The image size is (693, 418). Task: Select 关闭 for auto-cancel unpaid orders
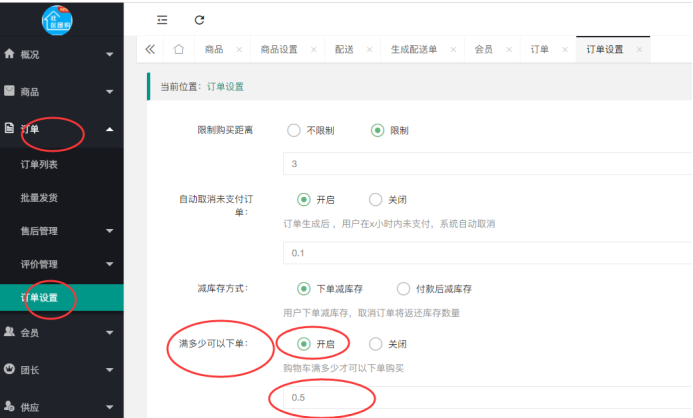[x=376, y=199]
